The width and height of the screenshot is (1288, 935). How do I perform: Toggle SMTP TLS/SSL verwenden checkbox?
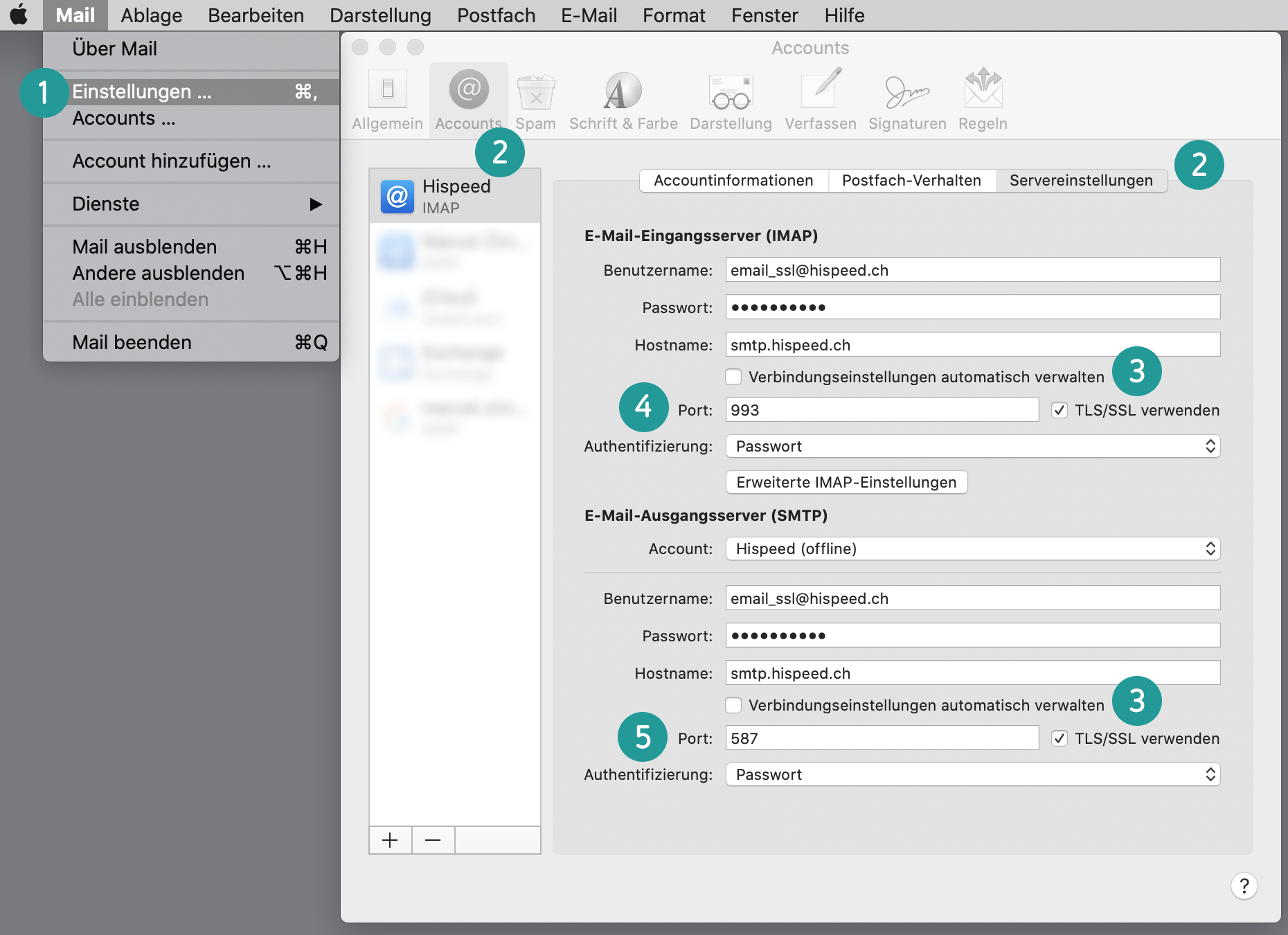pyautogui.click(x=1059, y=738)
